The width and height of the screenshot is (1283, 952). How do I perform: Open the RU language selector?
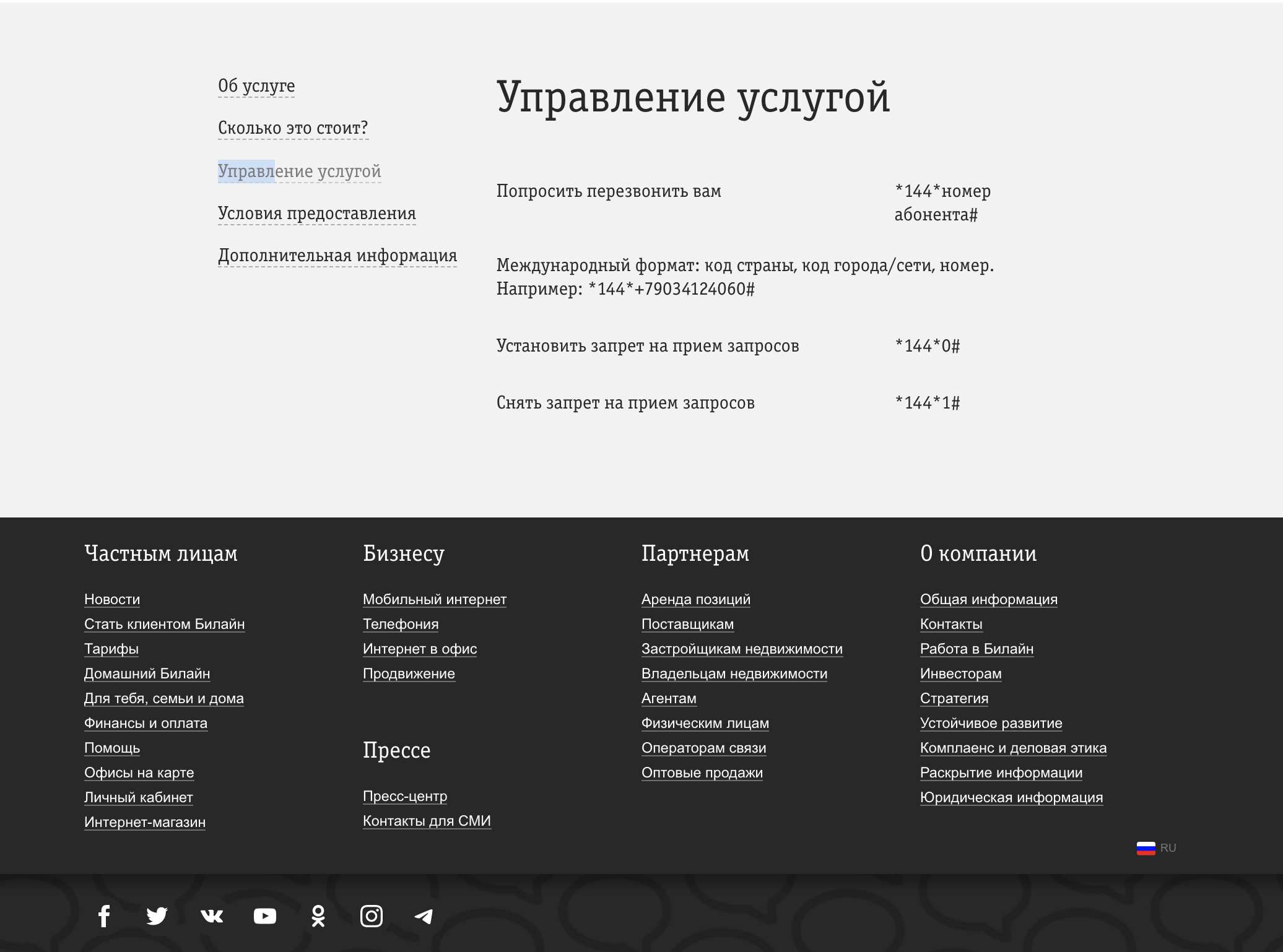1168,847
